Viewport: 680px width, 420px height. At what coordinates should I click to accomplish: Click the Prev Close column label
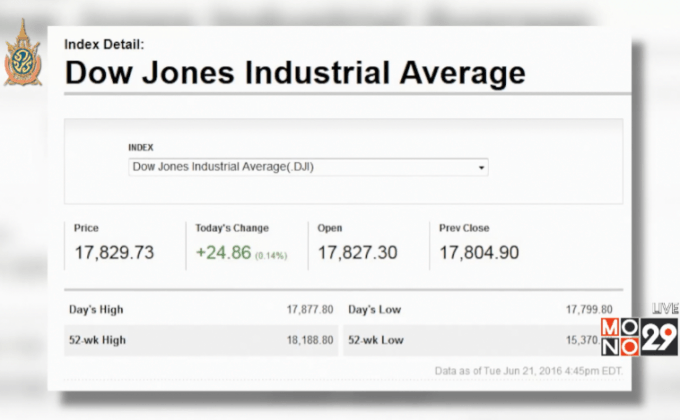[464, 228]
